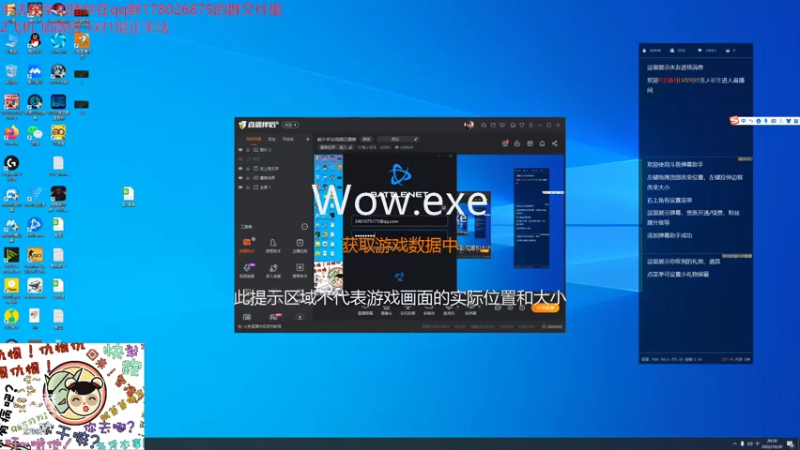Click the gift icon with the red dot
Screen dimensions: 800x450
pos(505,143)
